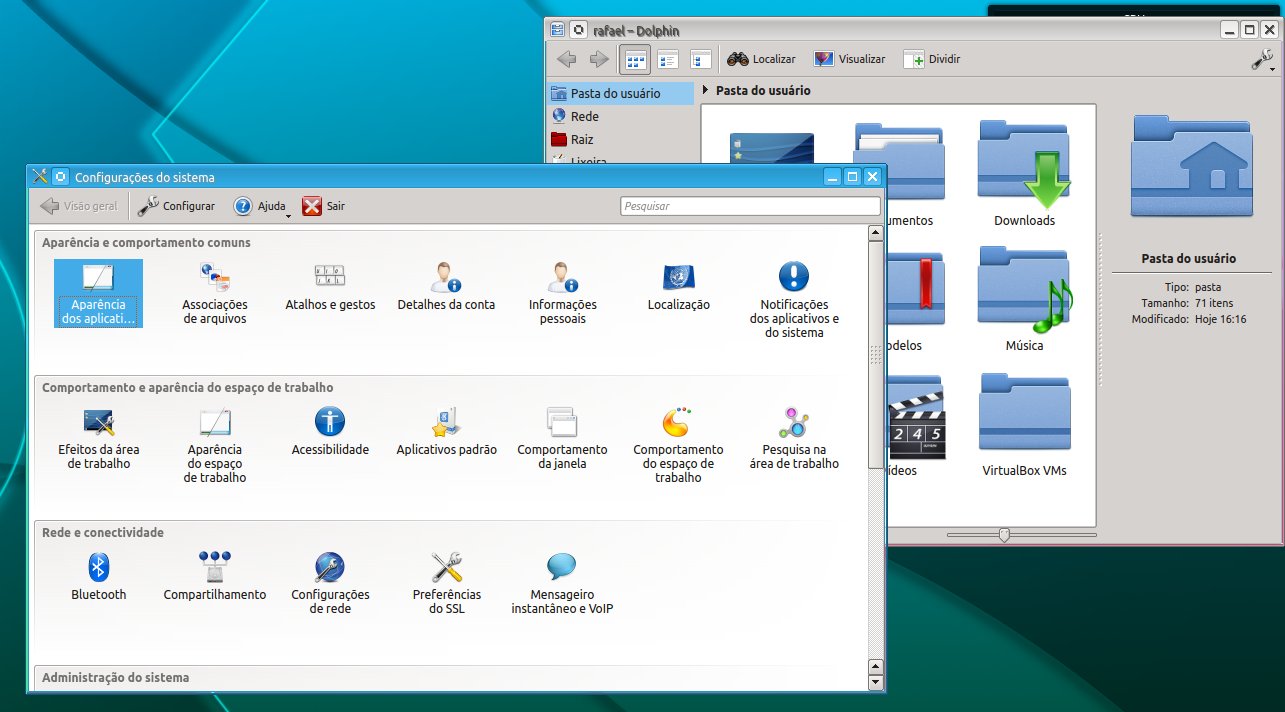Select Rede in Dolphin places panel
The height and width of the screenshot is (712, 1285).
coord(620,116)
